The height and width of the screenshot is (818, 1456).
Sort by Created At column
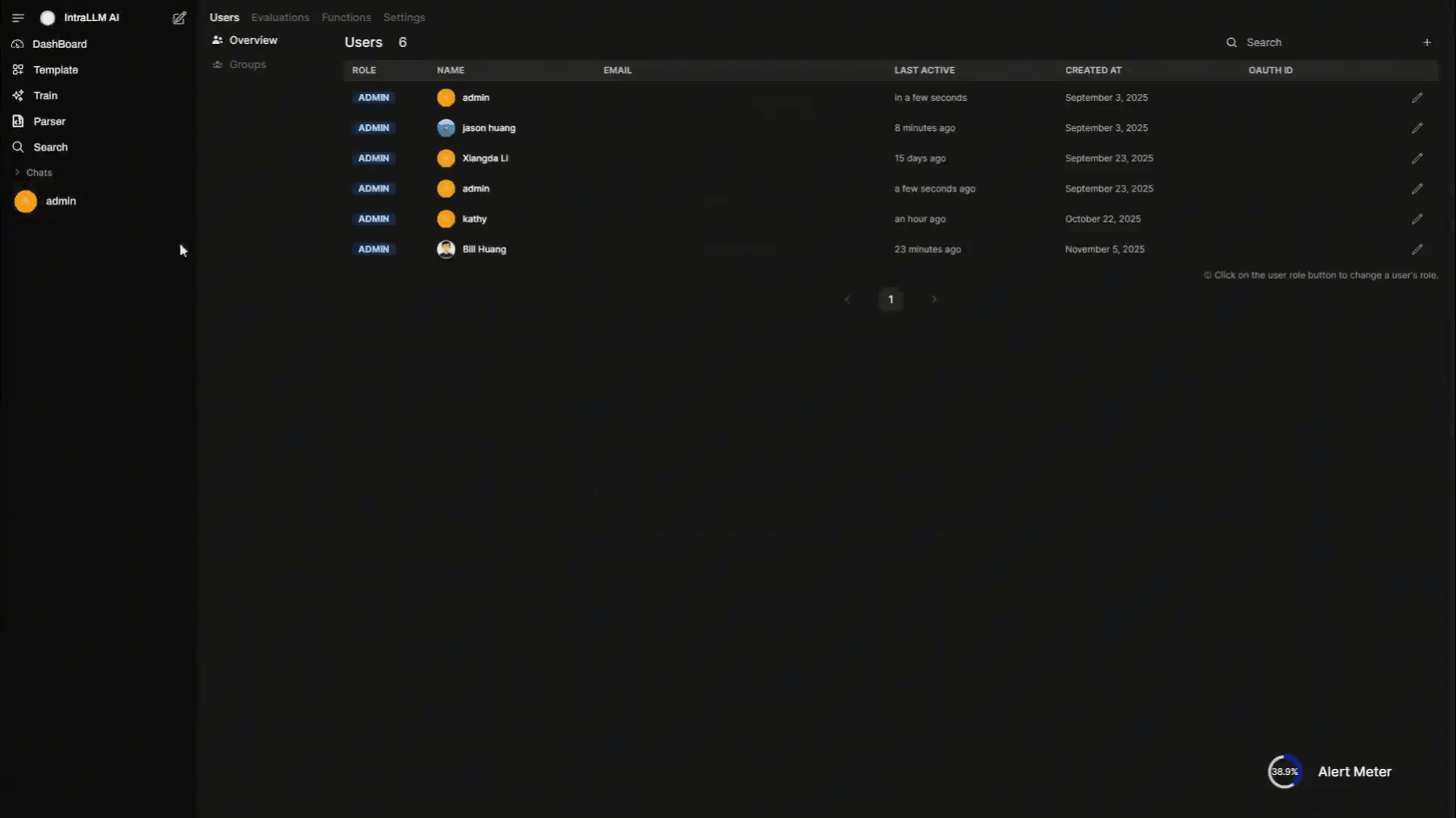pos(1093,70)
